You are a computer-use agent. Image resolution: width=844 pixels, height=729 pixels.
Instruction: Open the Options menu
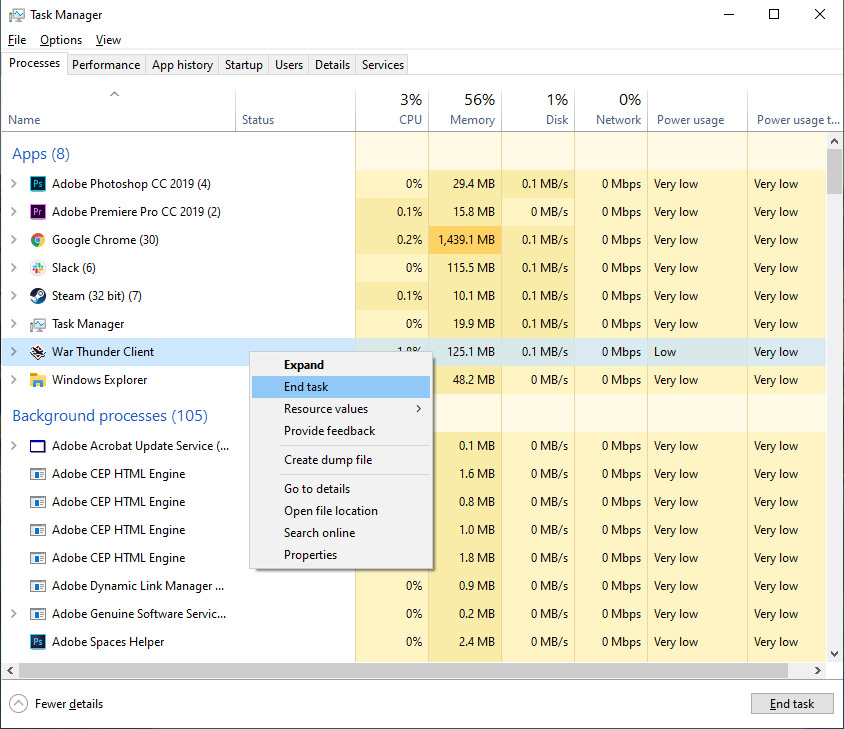pyautogui.click(x=61, y=40)
